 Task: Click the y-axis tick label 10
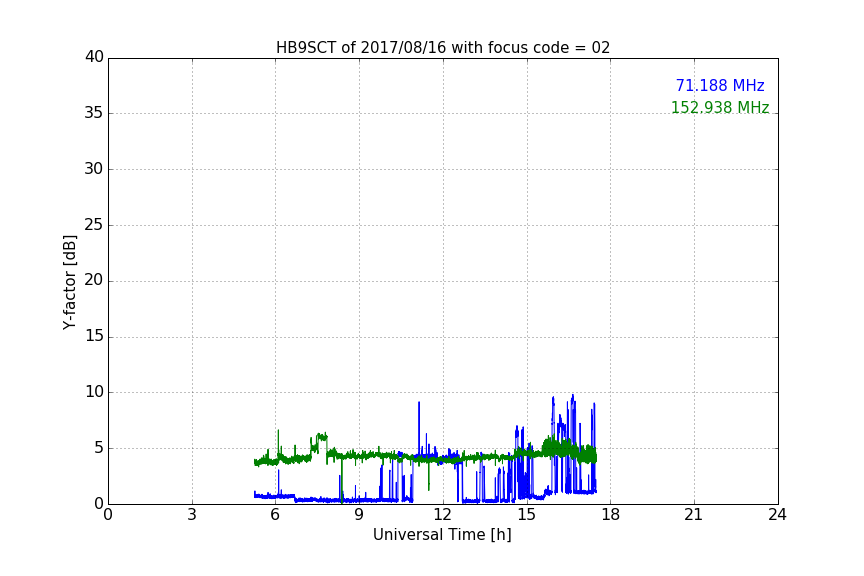tap(94, 392)
